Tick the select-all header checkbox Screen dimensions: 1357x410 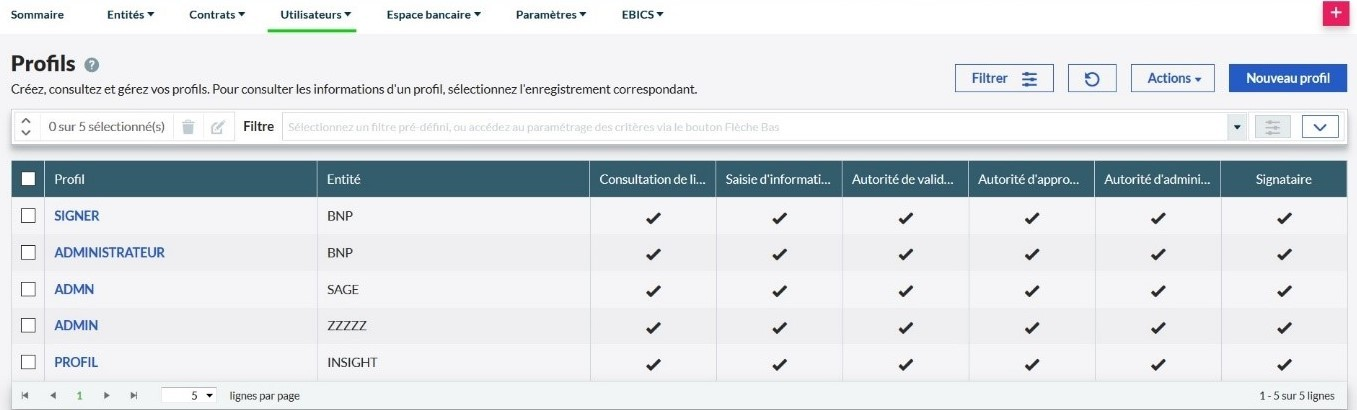click(28, 179)
